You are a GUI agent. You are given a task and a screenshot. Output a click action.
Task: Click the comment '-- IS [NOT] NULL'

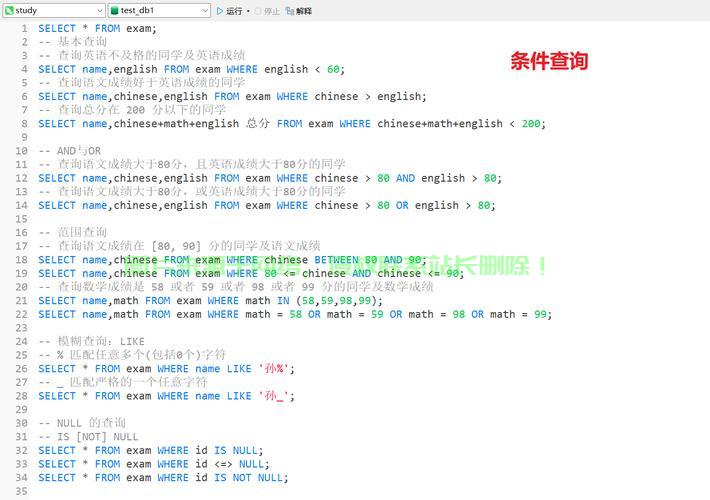point(88,437)
